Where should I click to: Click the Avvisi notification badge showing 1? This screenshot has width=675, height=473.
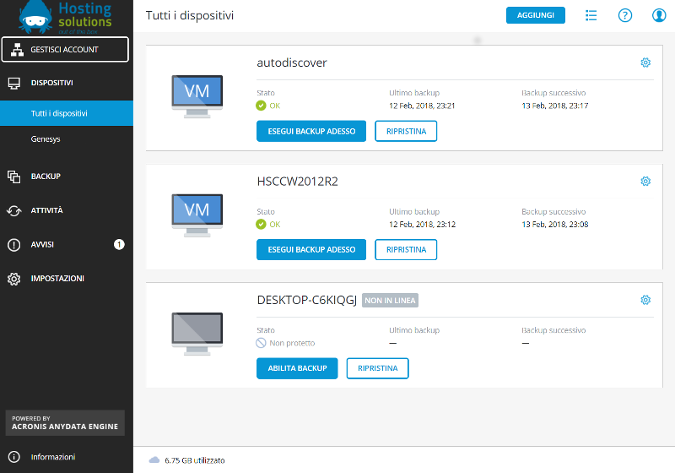click(119, 244)
